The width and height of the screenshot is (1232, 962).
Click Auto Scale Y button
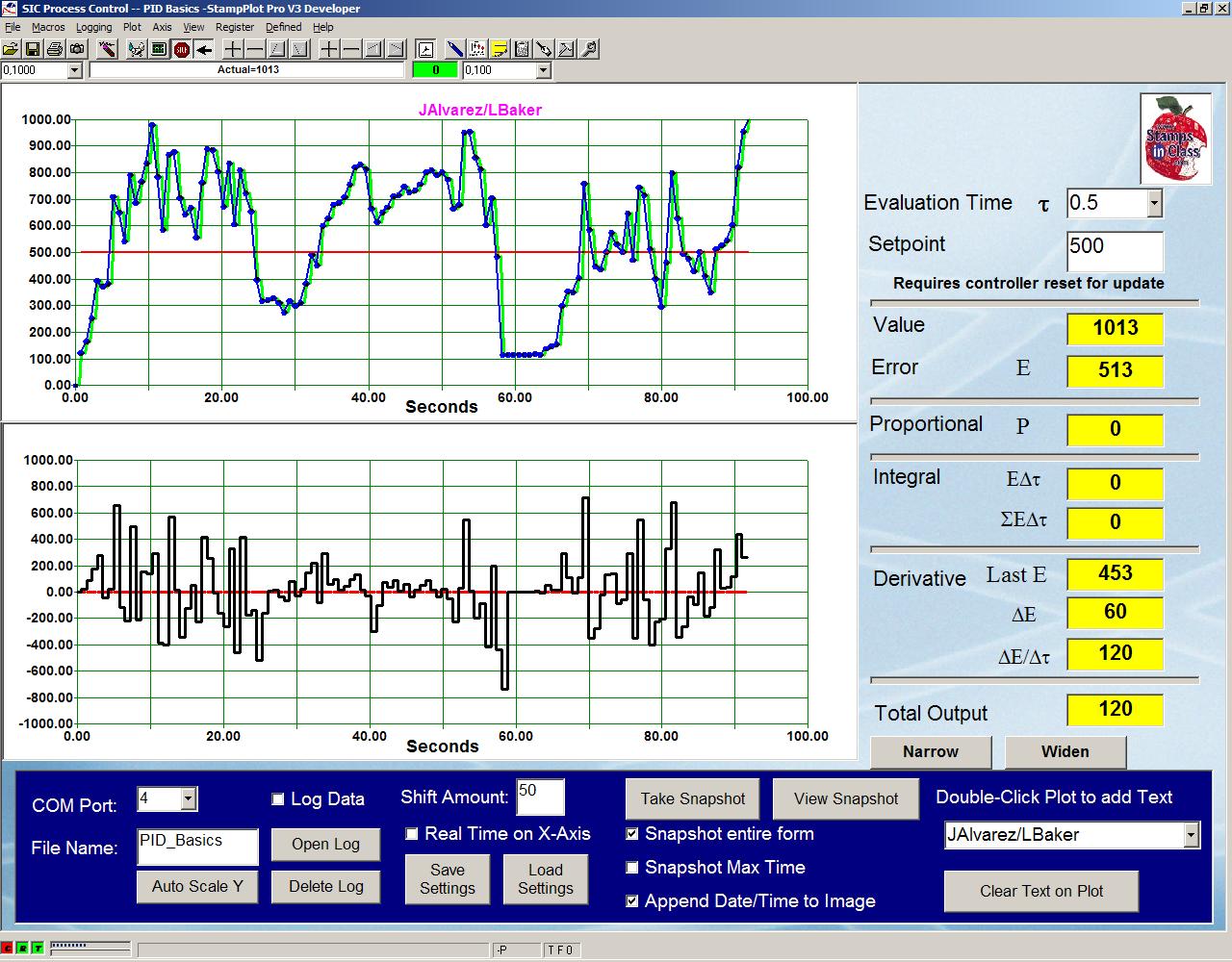pos(197,886)
